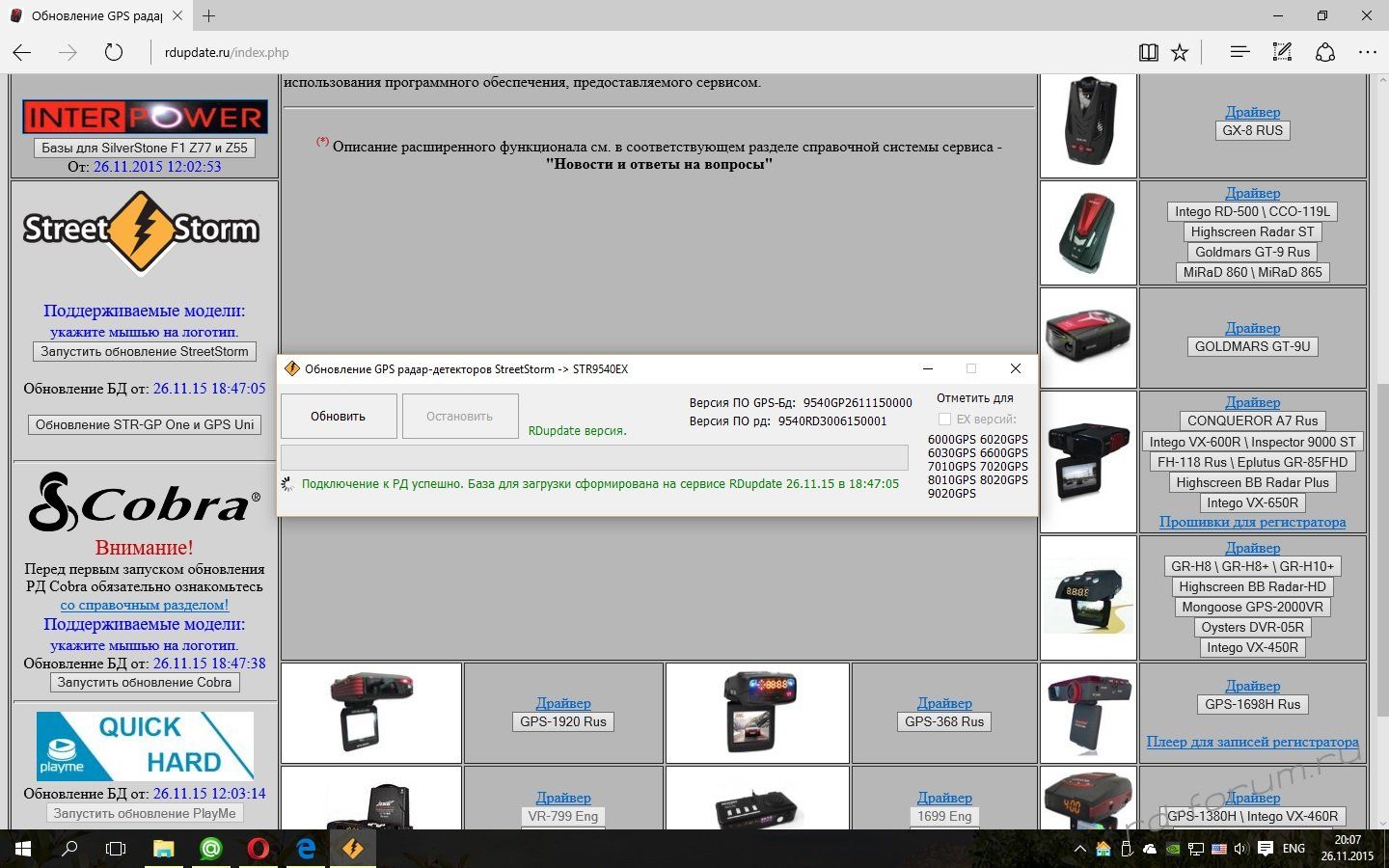Open Opera browser from taskbar

(x=258, y=849)
